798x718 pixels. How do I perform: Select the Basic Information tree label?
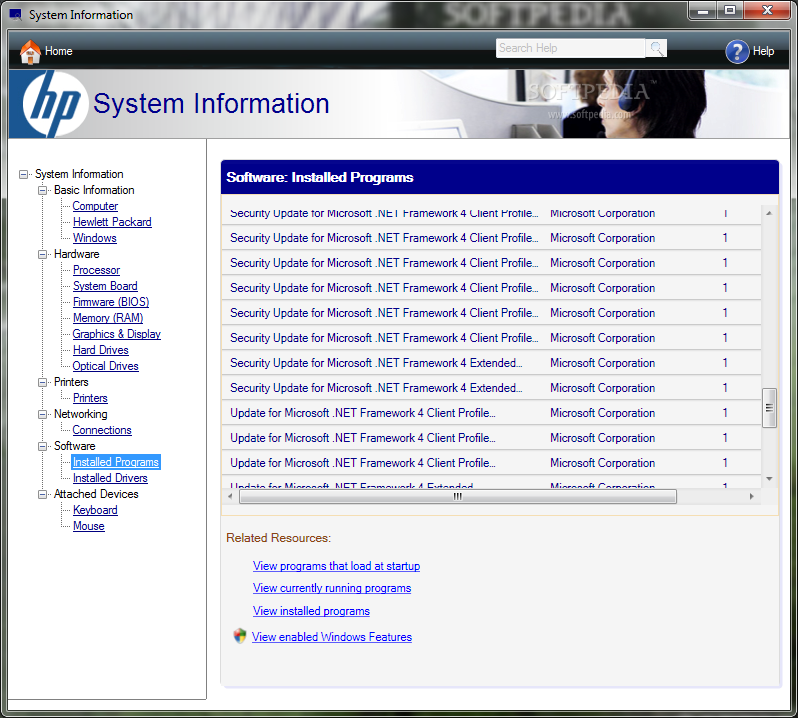click(94, 190)
